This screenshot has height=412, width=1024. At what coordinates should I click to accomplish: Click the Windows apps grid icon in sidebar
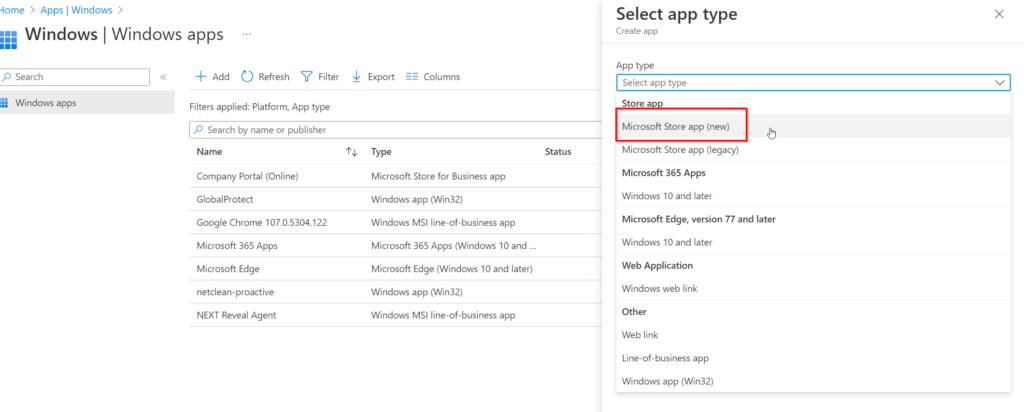pos(4,103)
